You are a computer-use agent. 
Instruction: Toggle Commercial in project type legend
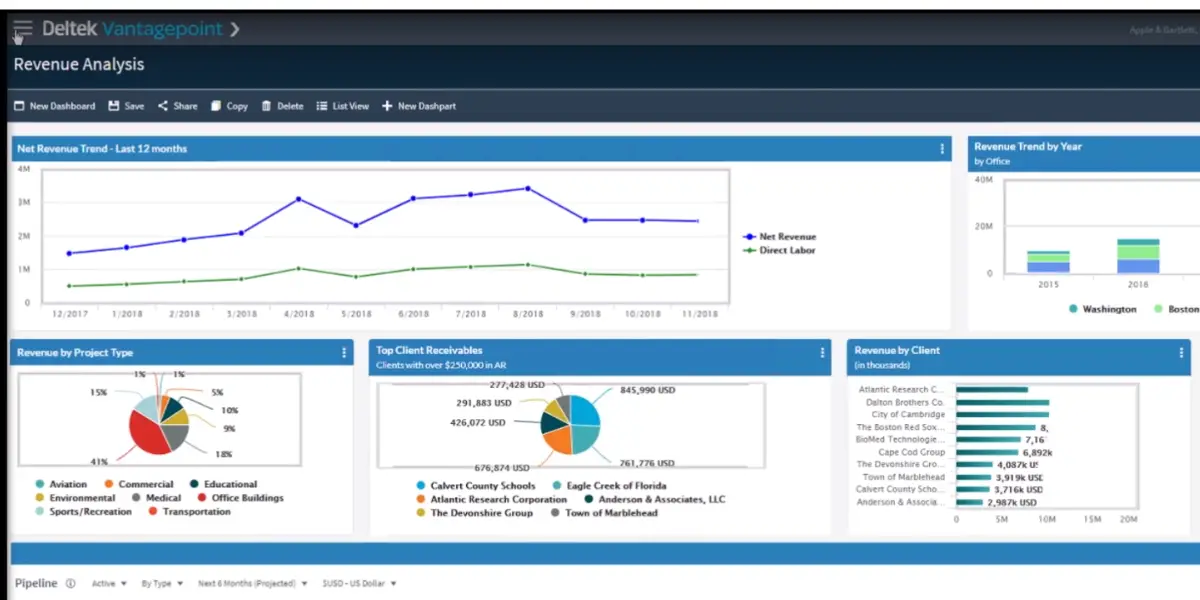click(138, 485)
